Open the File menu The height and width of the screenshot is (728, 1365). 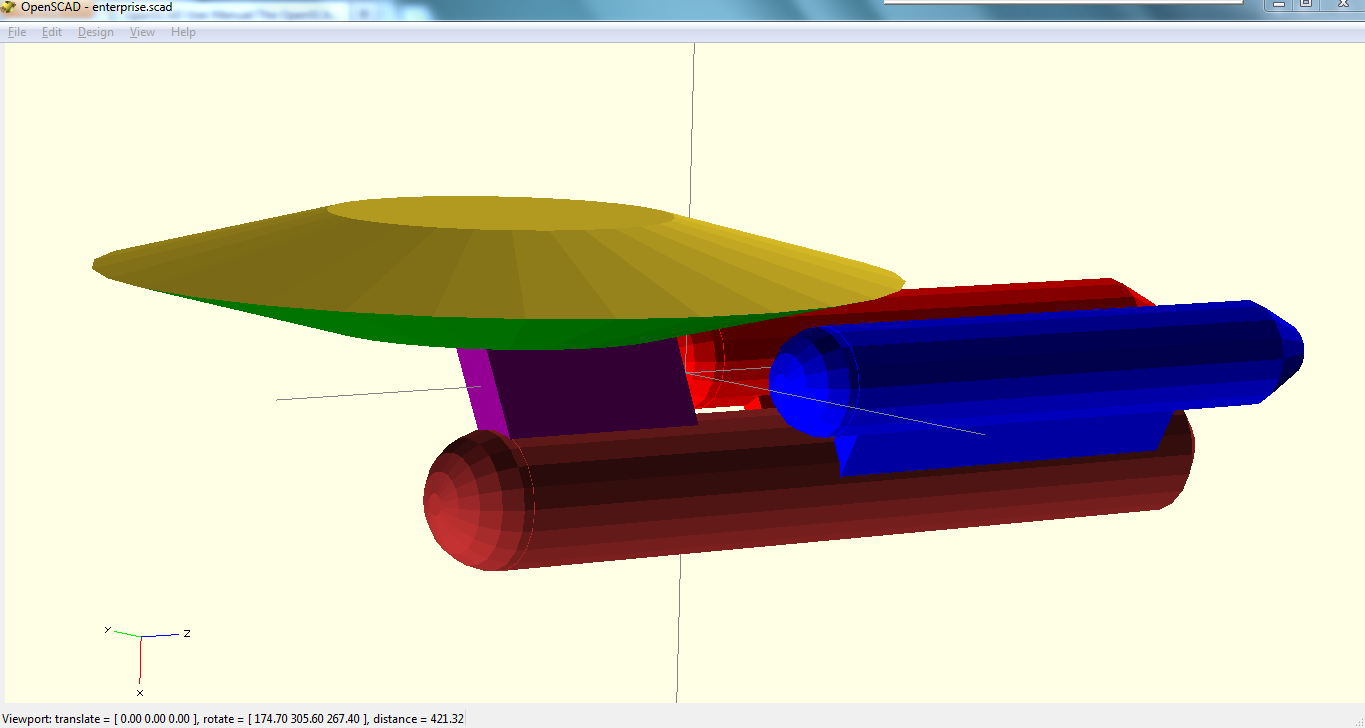pos(16,31)
